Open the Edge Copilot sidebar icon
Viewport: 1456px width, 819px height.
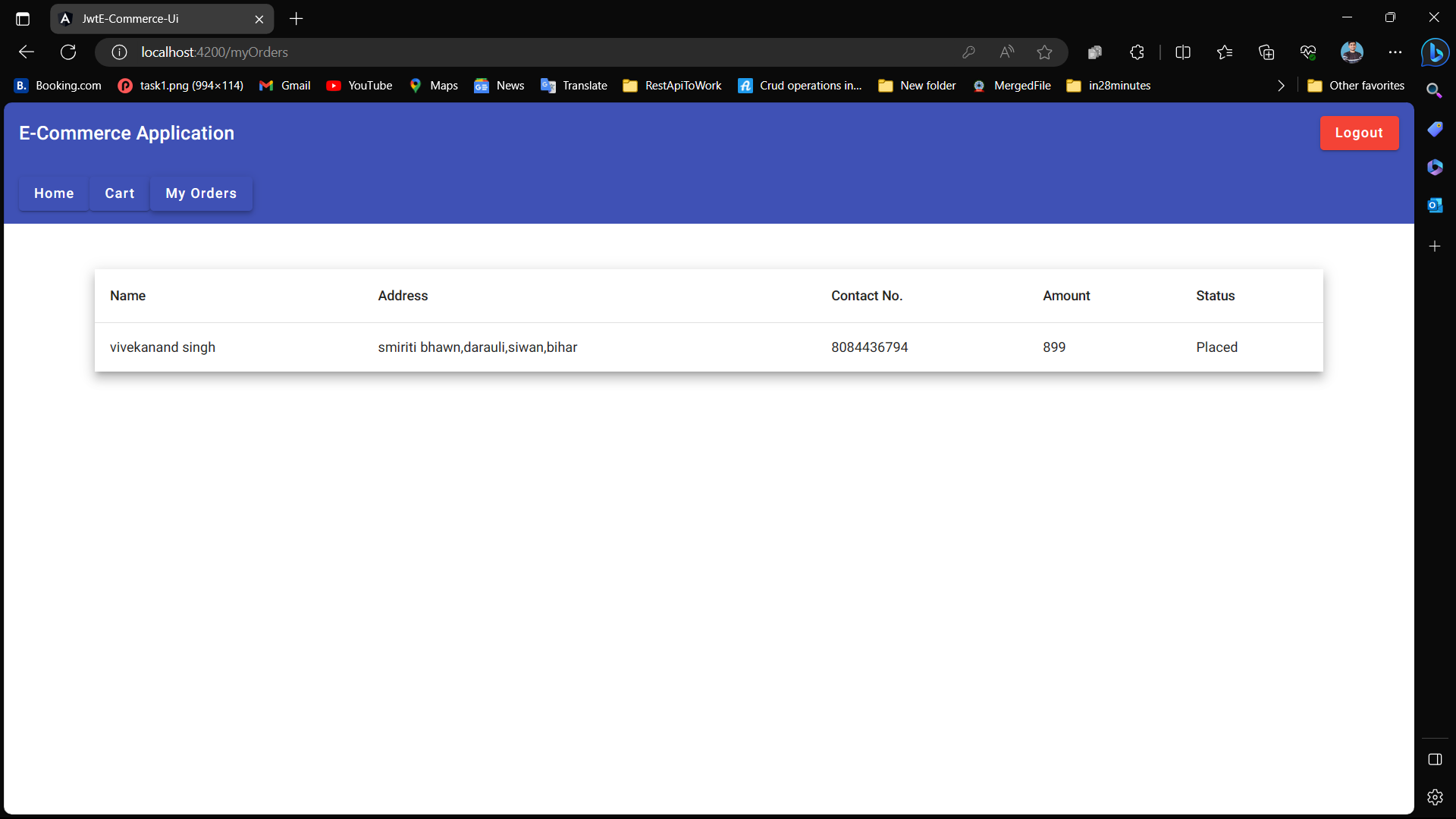click(x=1436, y=52)
